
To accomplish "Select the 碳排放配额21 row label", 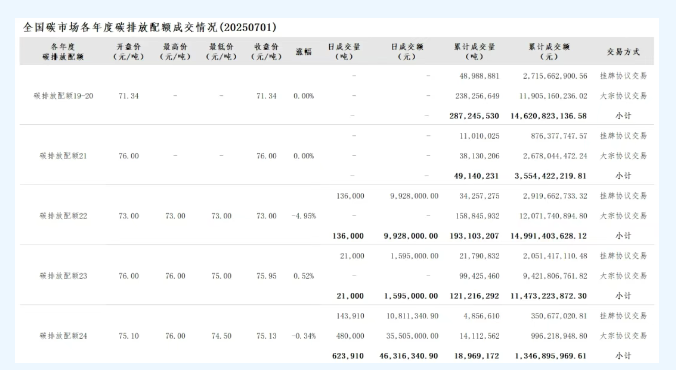I will [x=63, y=156].
